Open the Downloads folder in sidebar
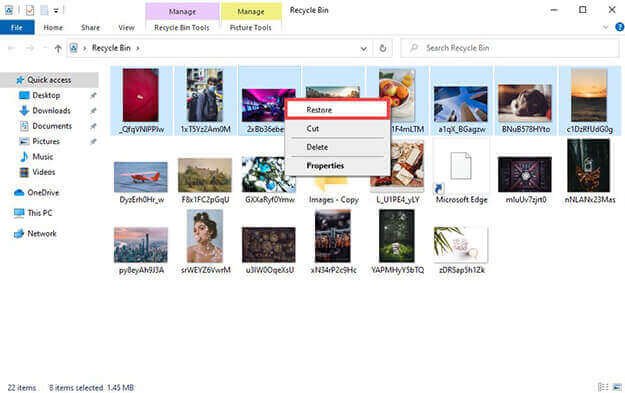The height and width of the screenshot is (393, 625). (x=51, y=110)
